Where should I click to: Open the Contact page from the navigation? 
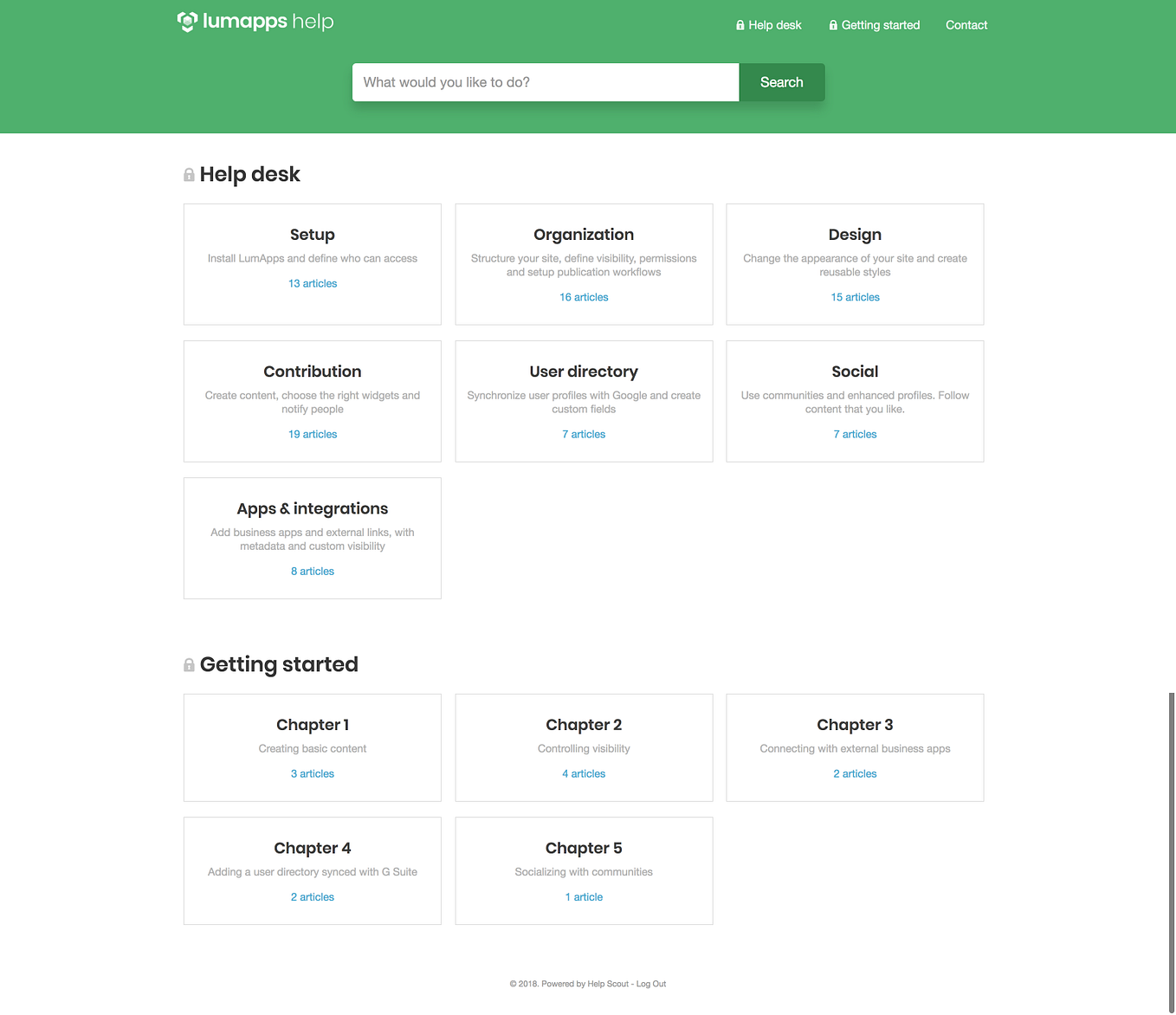966,25
